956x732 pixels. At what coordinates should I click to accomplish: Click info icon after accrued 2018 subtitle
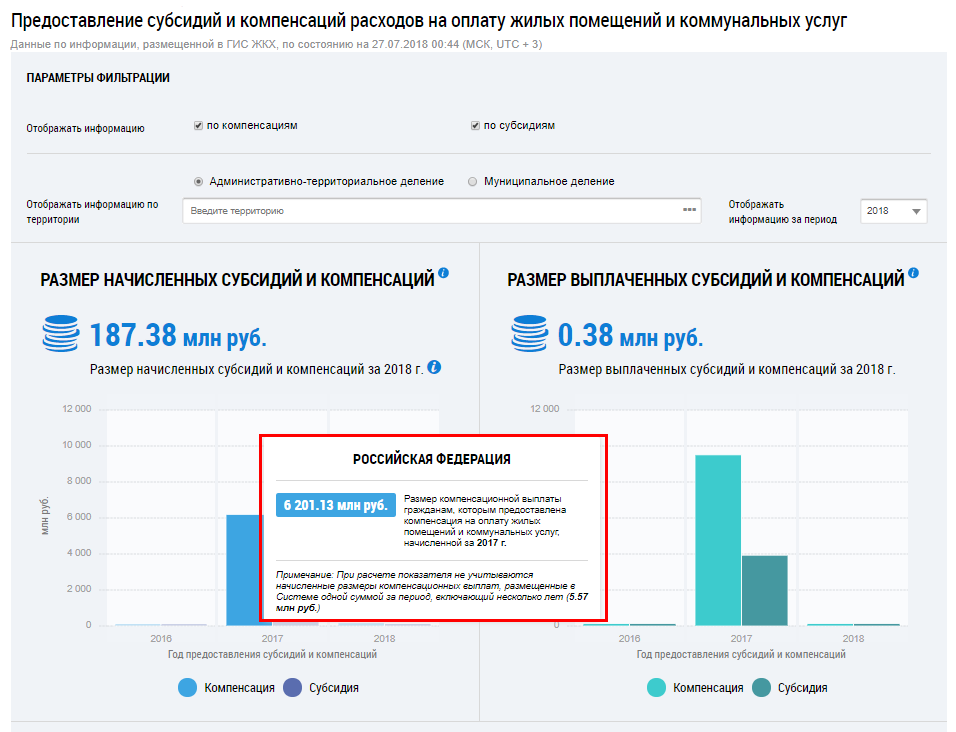click(x=434, y=367)
